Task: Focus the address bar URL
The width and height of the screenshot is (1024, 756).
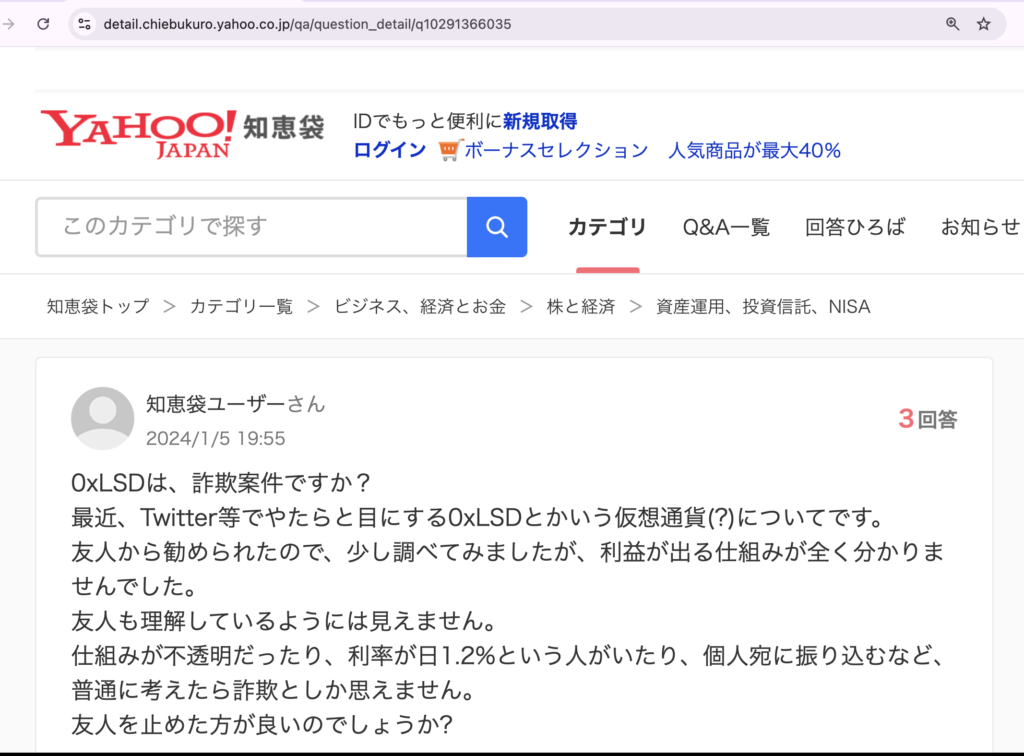Action: (307, 24)
